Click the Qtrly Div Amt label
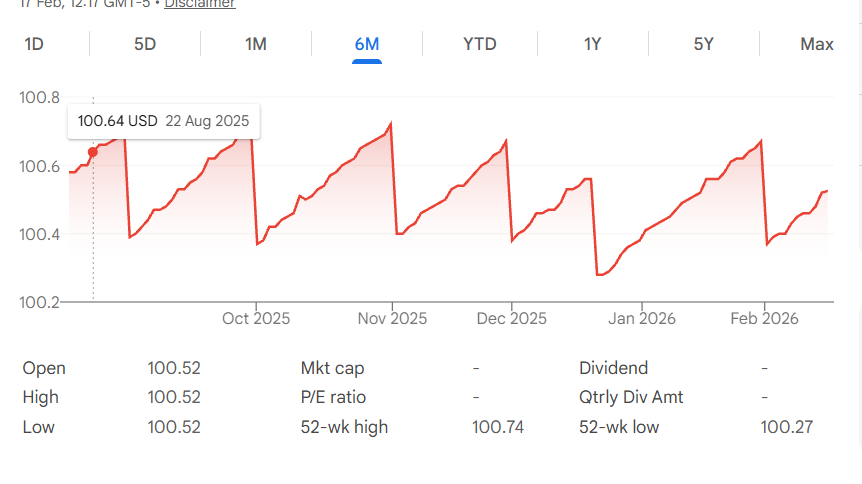 coord(631,397)
